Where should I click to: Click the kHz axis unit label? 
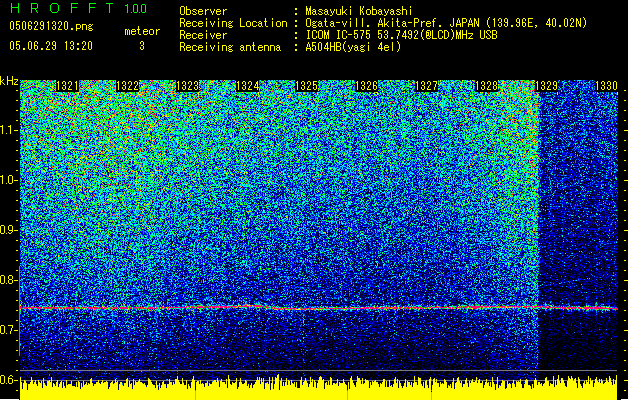[9, 81]
